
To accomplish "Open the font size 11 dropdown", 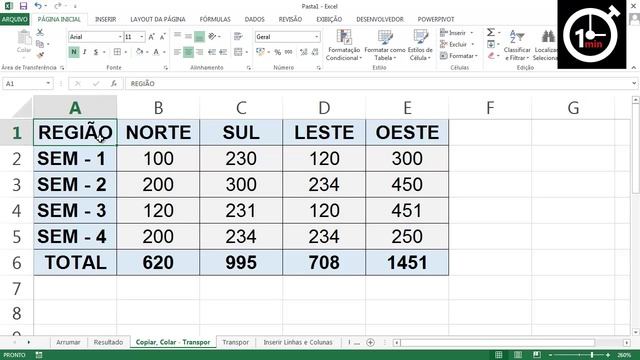I will 142,37.
